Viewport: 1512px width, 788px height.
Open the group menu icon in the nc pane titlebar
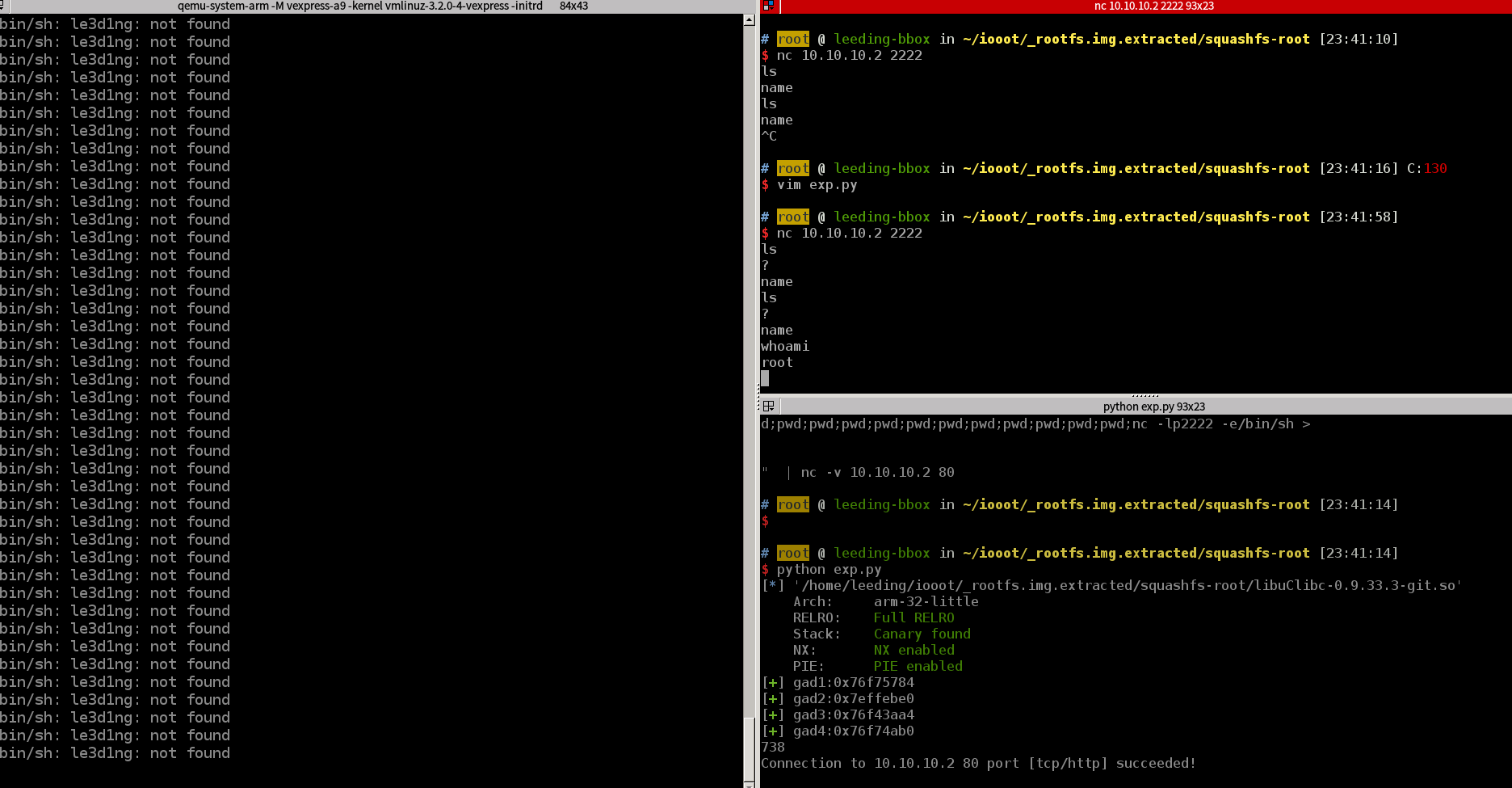tap(768, 6)
